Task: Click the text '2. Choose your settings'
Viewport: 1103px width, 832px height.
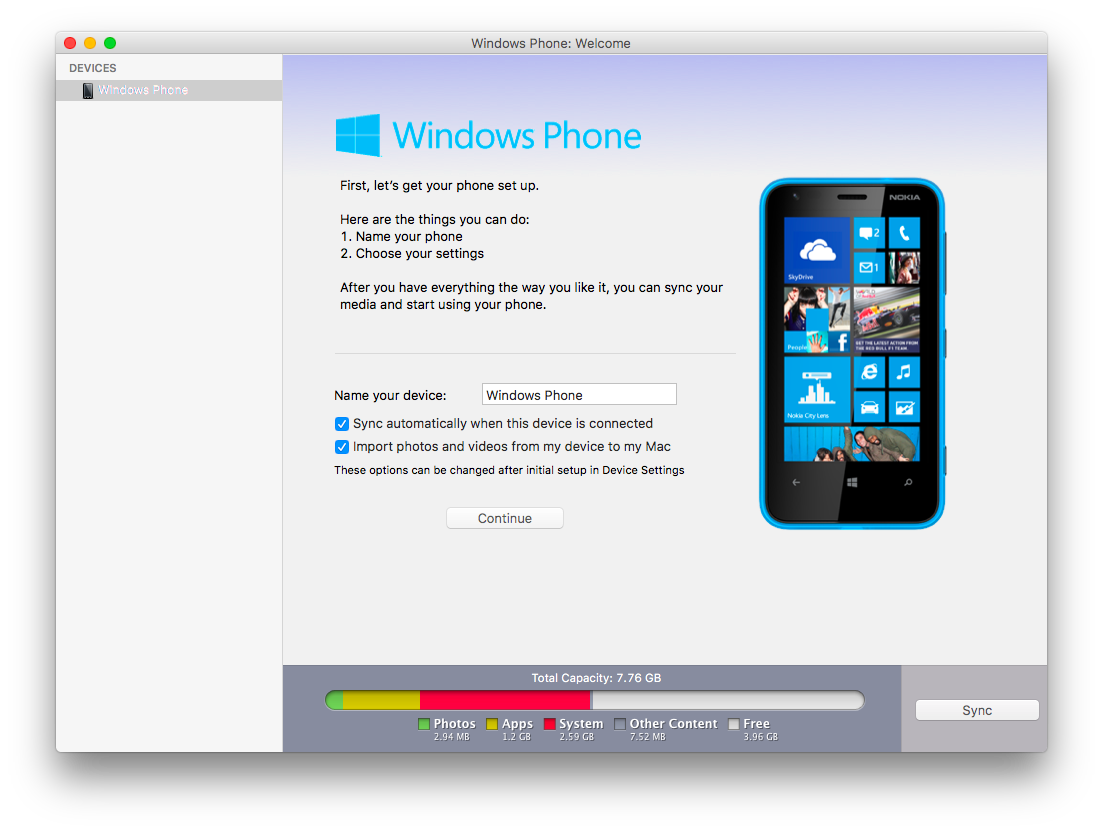Action: coord(412,253)
